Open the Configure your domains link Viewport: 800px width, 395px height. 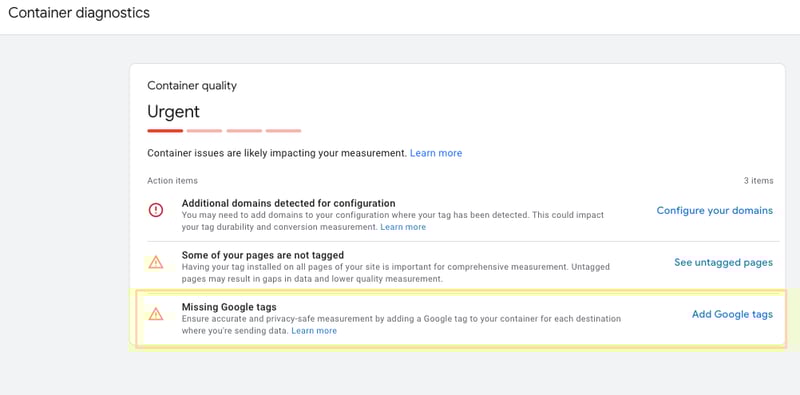click(x=714, y=210)
